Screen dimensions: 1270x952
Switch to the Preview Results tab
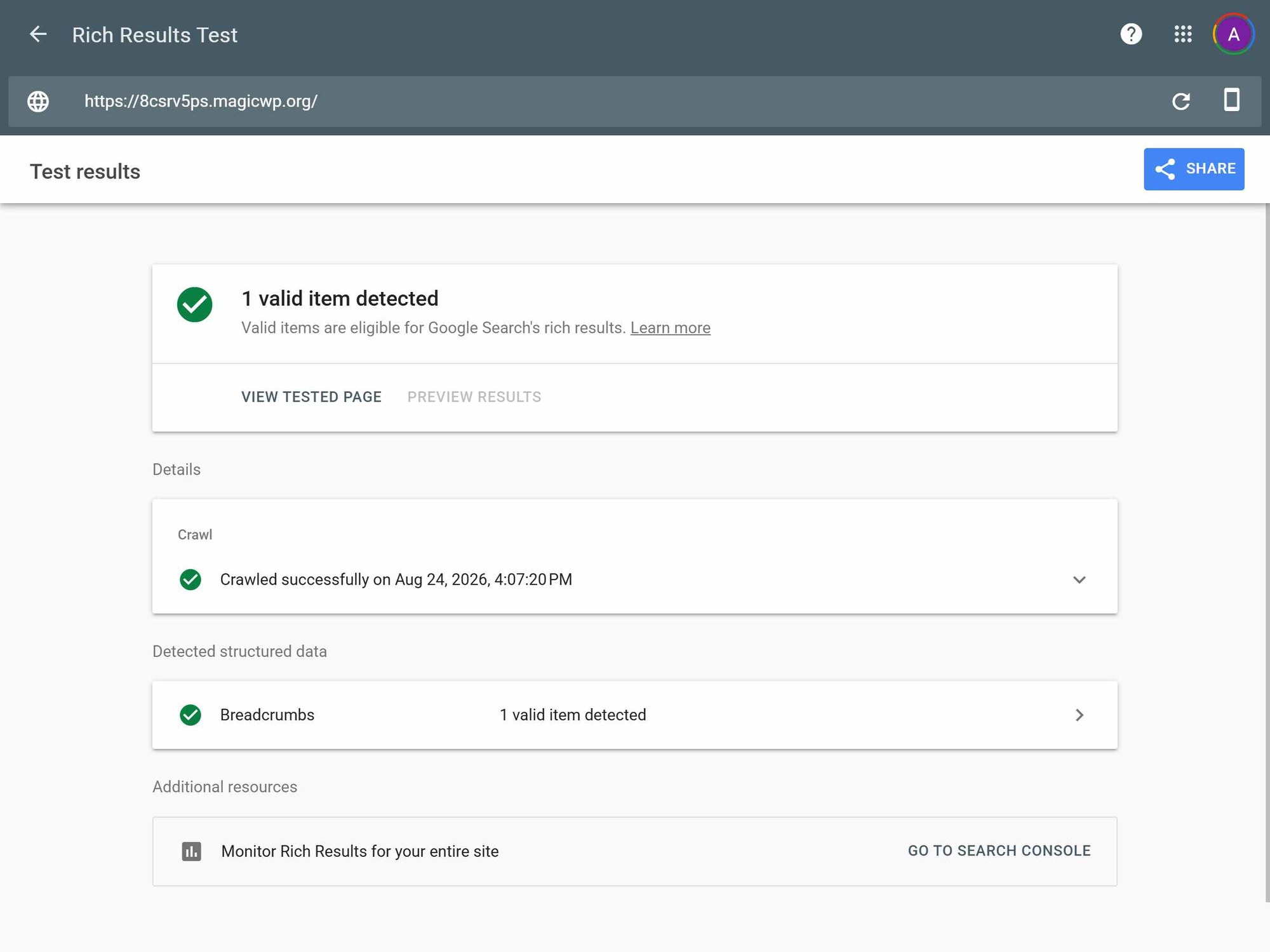point(474,397)
